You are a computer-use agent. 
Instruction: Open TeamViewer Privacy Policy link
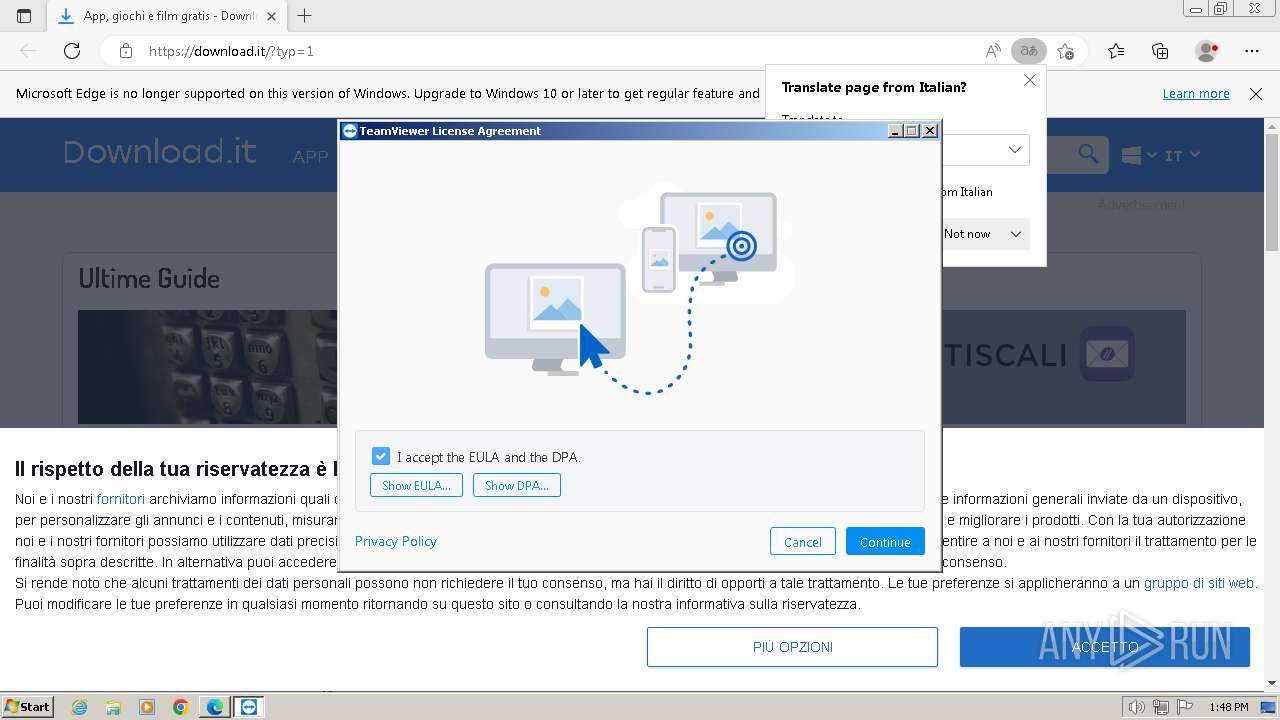tap(396, 541)
